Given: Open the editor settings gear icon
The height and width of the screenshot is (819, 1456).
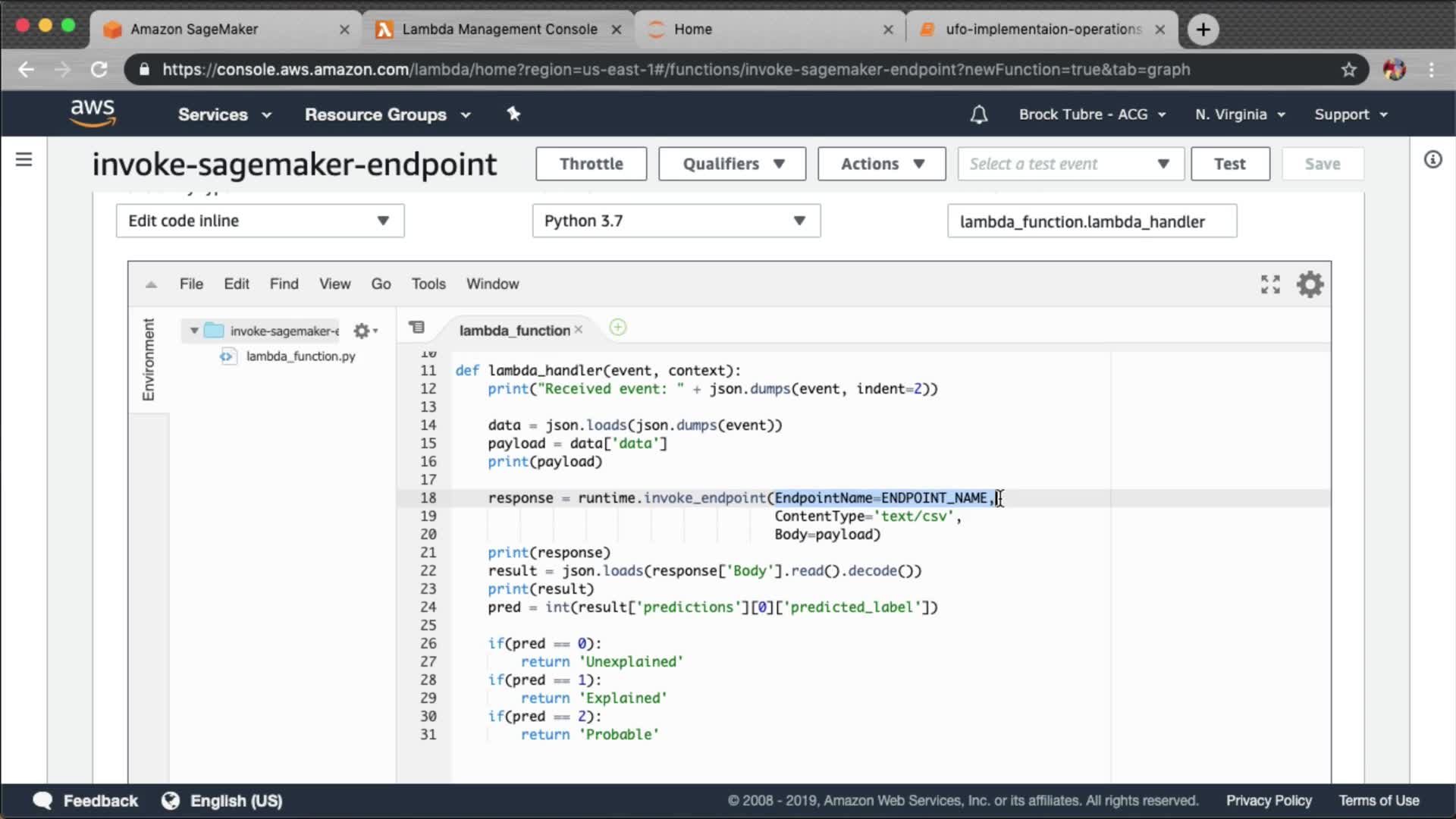Looking at the screenshot, I should [x=1310, y=284].
